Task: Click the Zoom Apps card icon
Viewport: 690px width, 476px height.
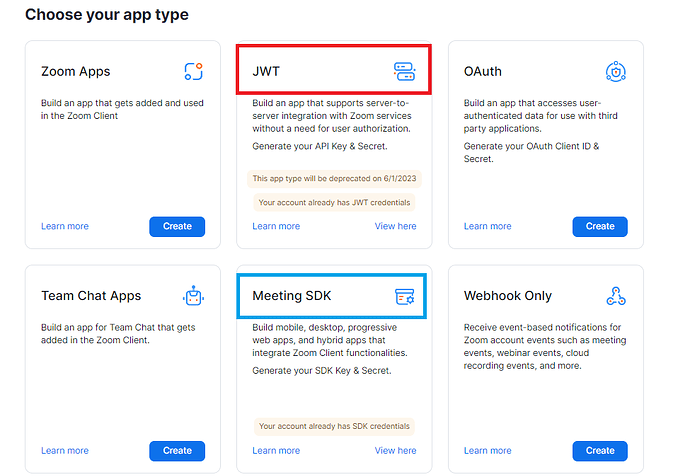Action: click(x=193, y=71)
